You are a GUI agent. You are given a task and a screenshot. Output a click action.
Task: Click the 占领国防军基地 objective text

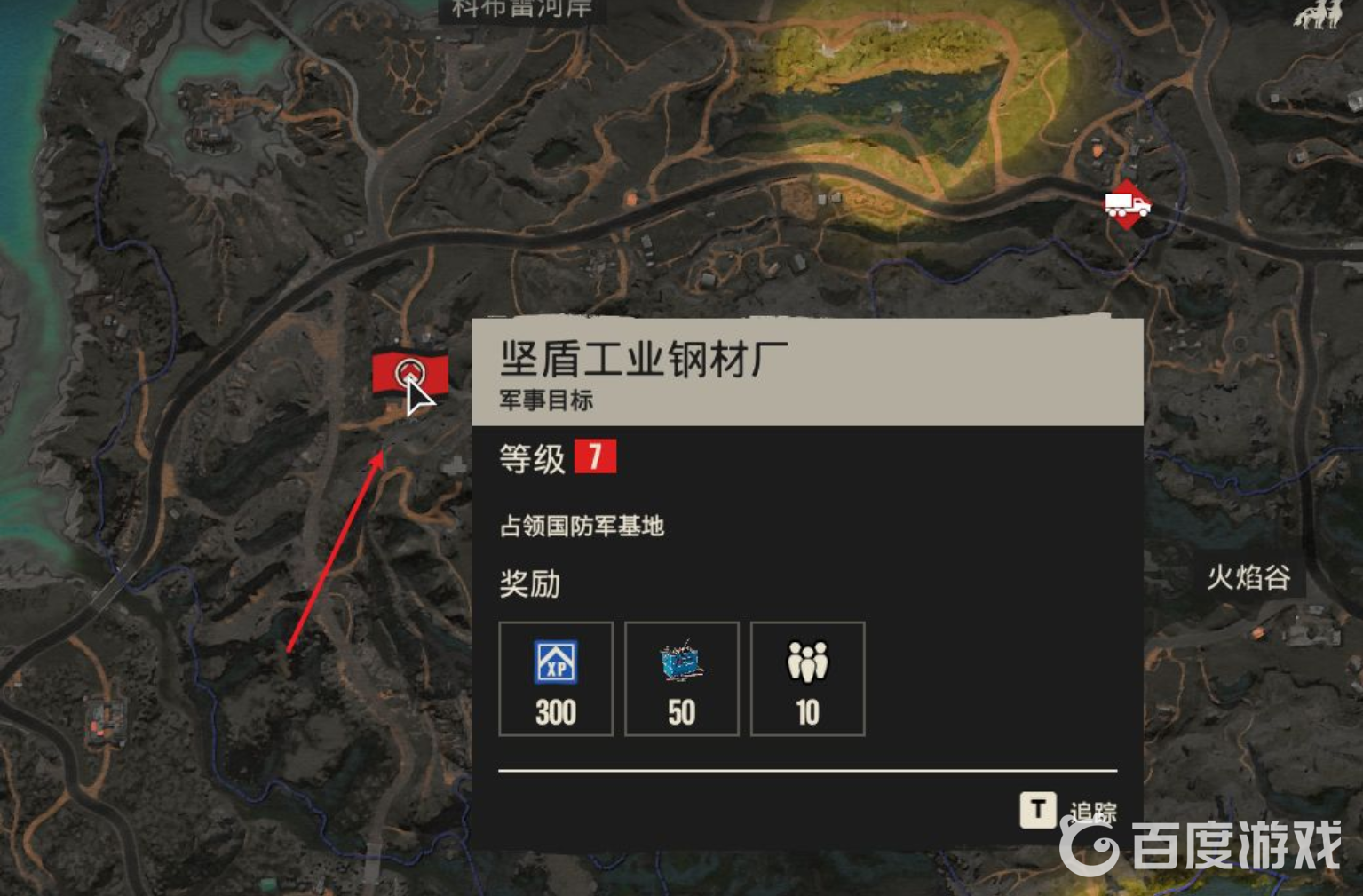pyautogui.click(x=582, y=526)
